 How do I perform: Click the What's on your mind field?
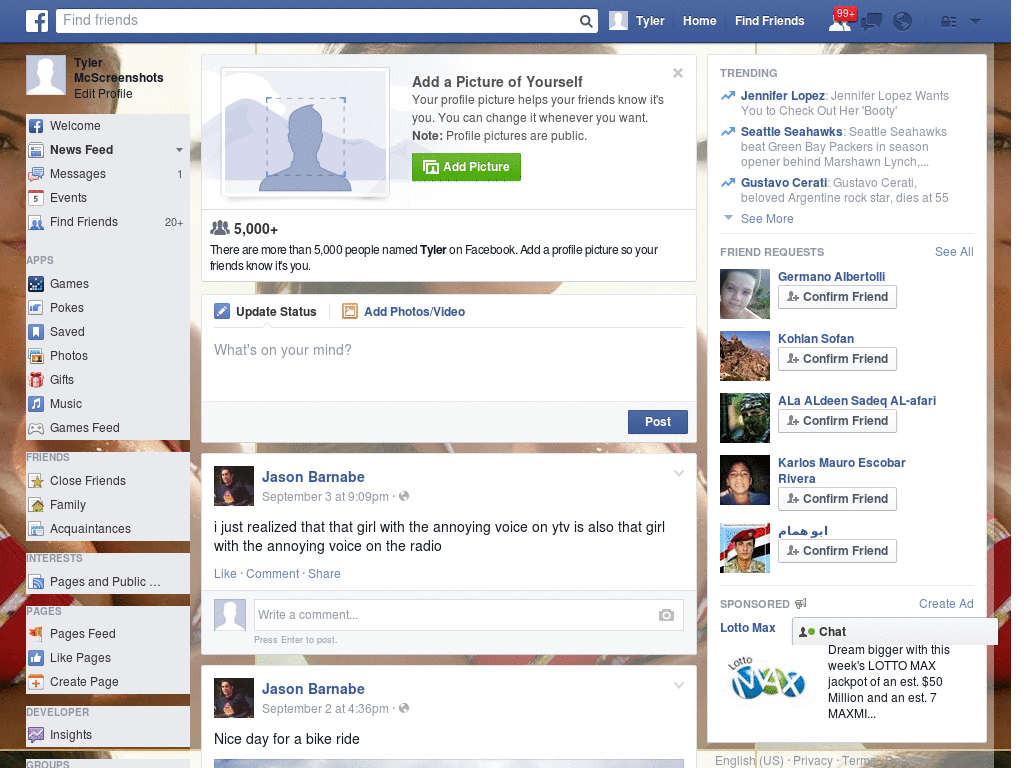tap(449, 364)
